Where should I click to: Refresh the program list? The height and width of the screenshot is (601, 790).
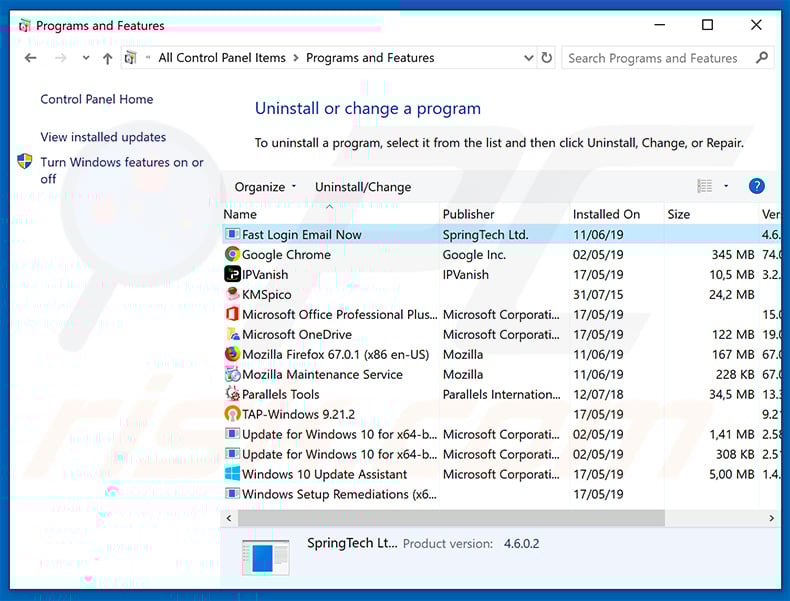pos(547,58)
